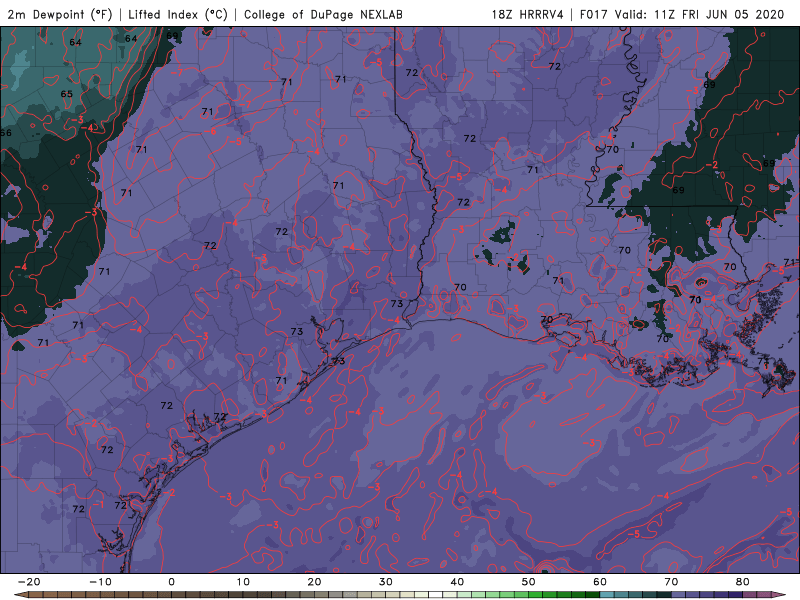Click the "-20" color scale label
This screenshot has width=800, height=600.
(29, 582)
